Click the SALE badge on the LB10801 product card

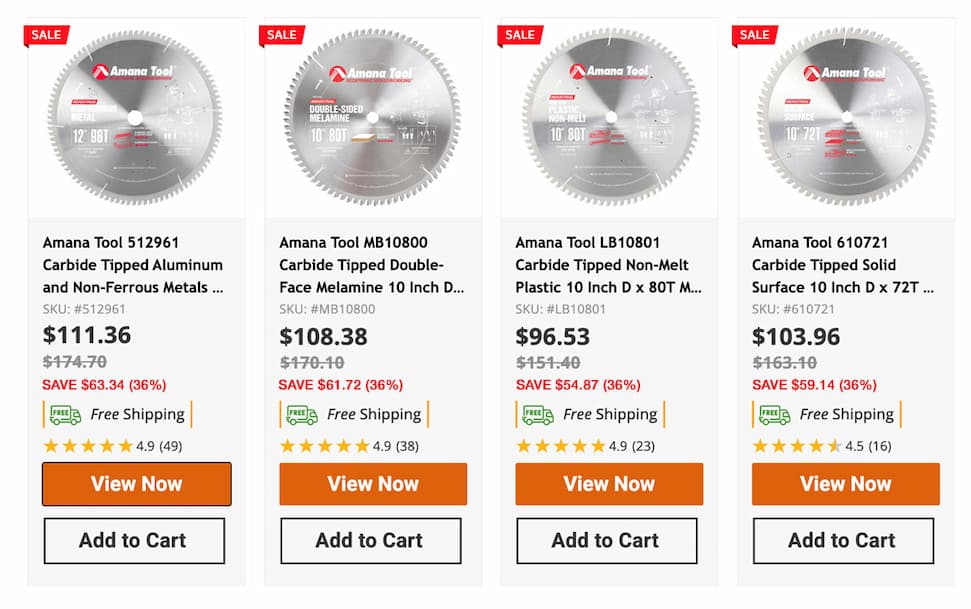pos(518,34)
